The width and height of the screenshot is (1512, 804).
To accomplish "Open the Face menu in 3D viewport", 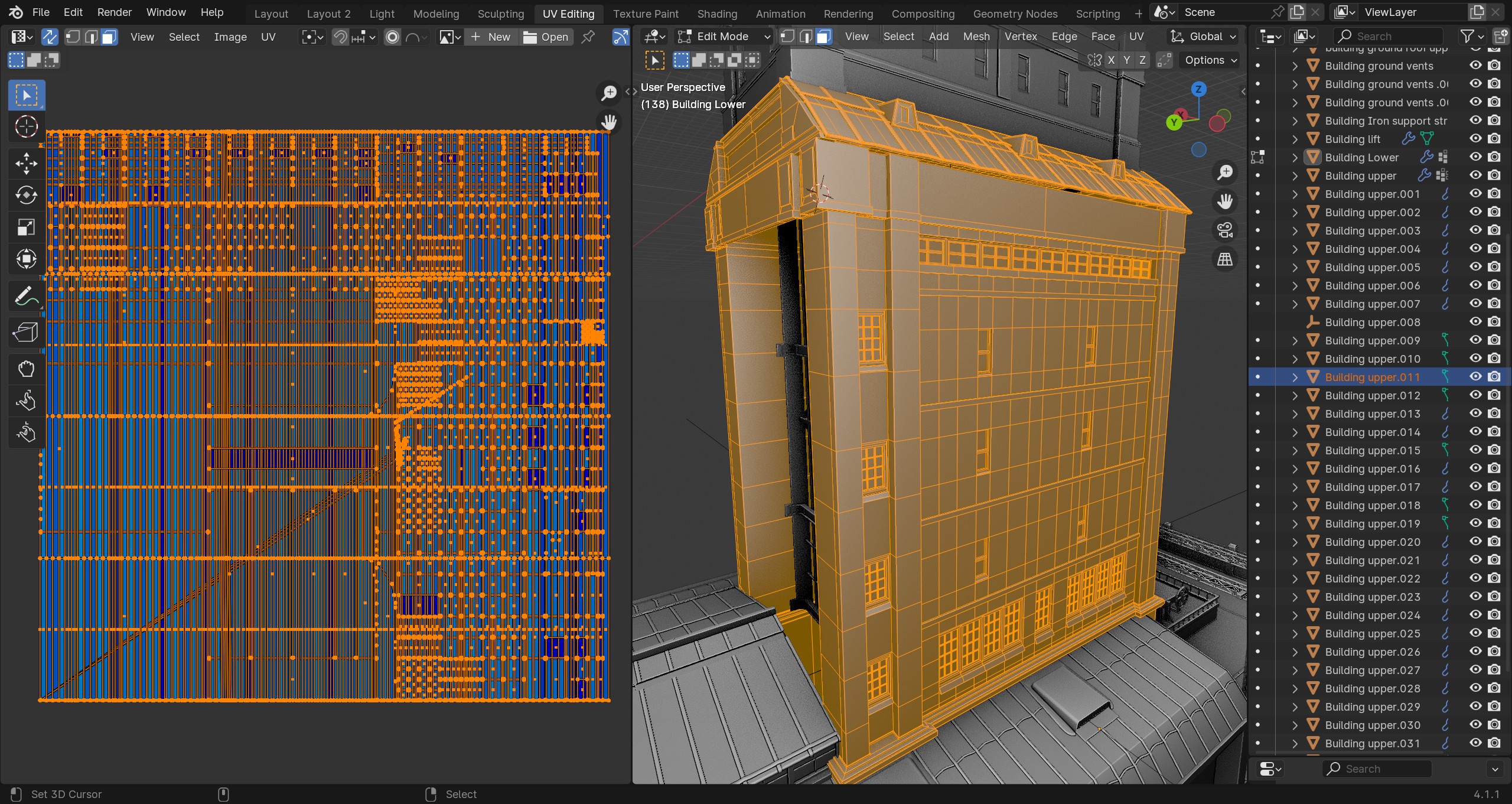I will coord(1103,37).
